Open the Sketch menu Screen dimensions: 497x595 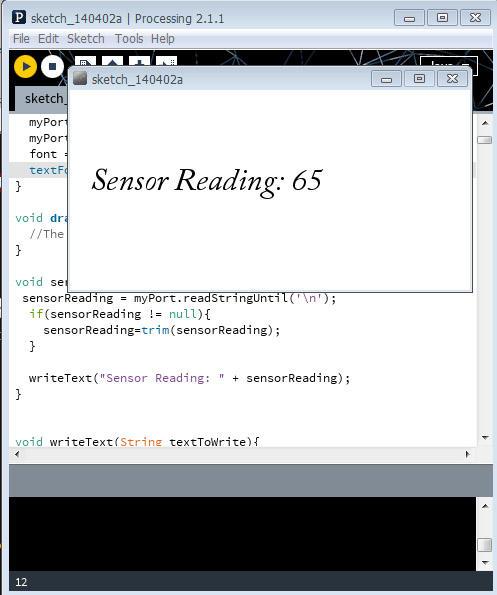86,39
